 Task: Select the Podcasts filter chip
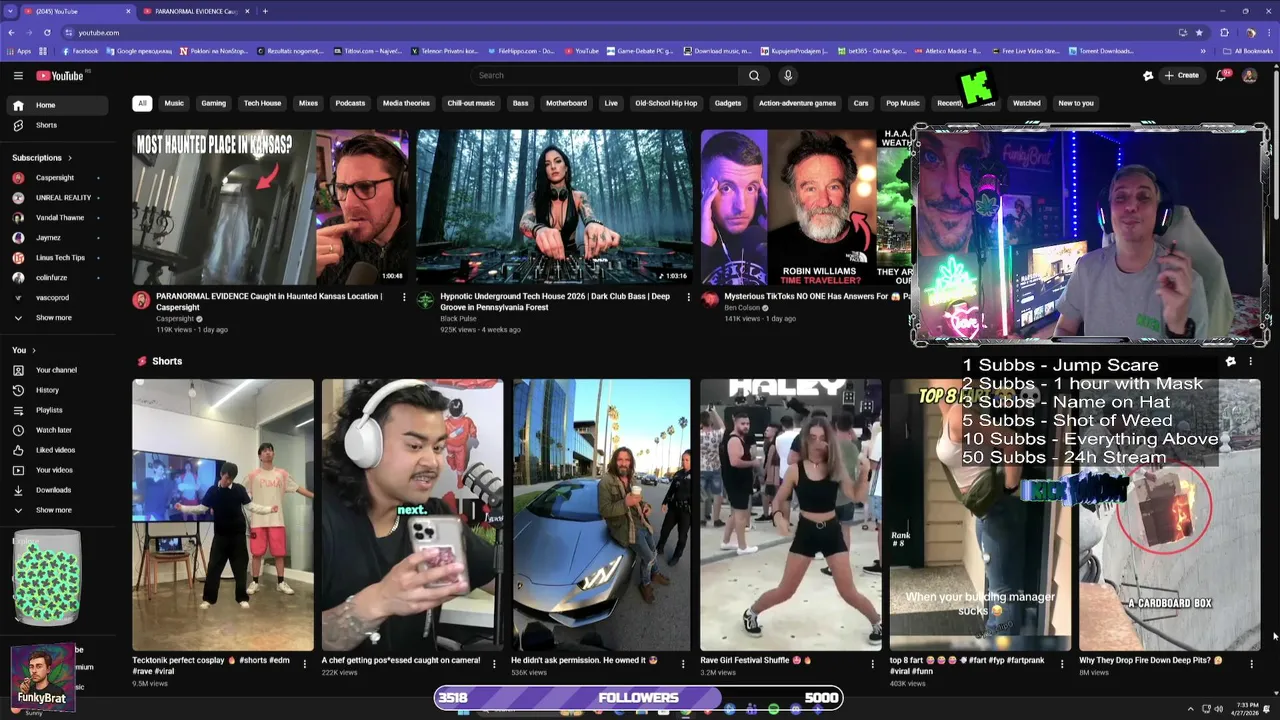click(x=350, y=103)
